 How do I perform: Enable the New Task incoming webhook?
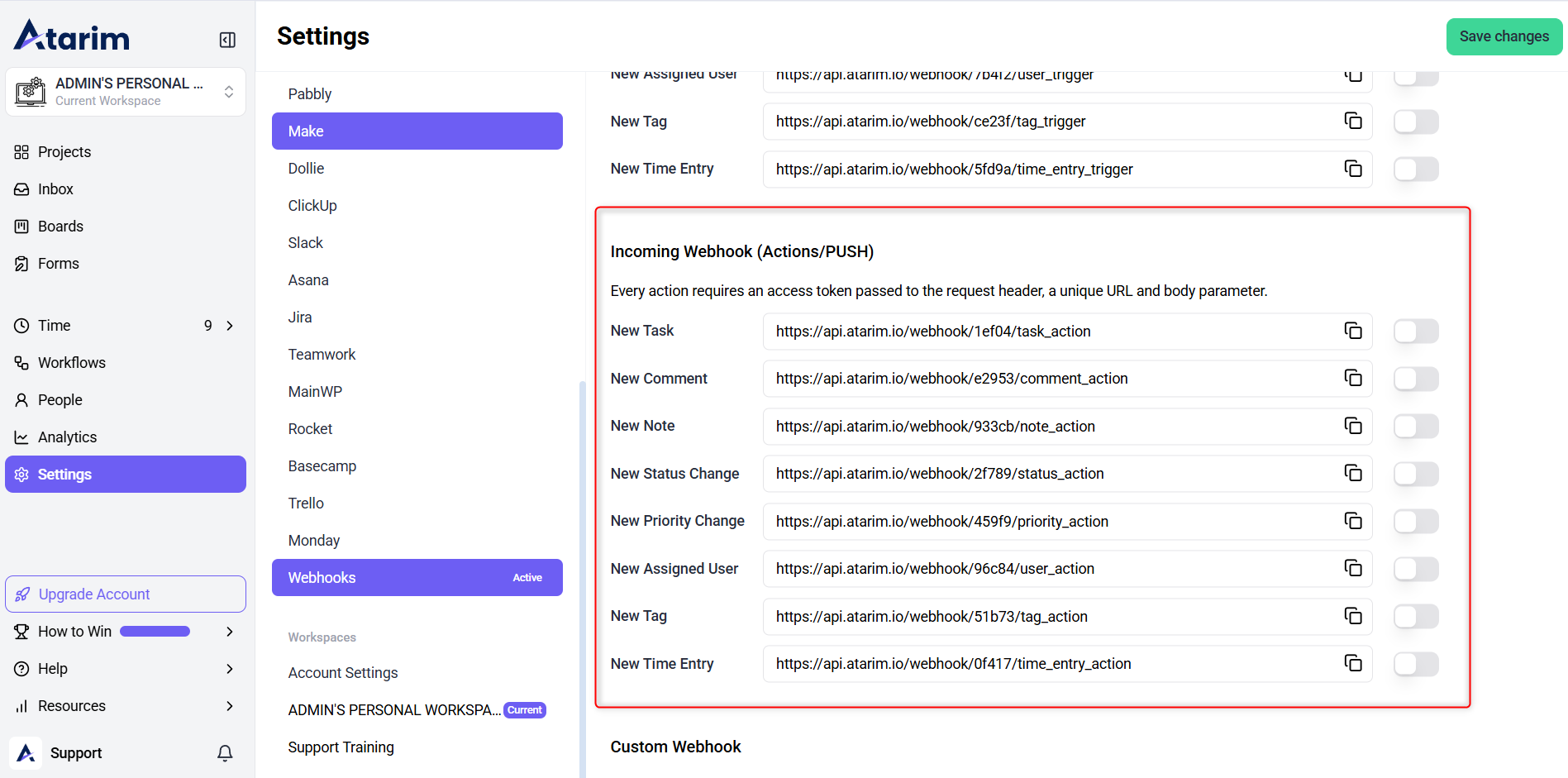[1415, 332]
